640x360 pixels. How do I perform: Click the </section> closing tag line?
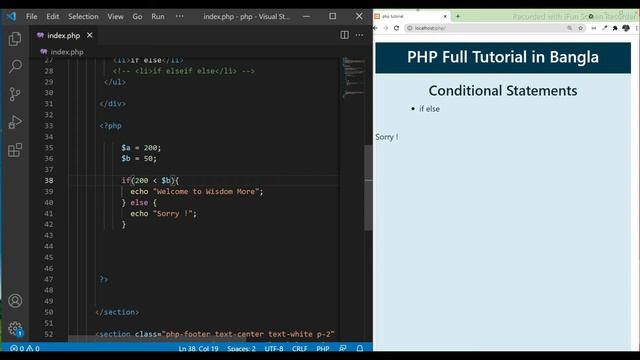(x=117, y=312)
